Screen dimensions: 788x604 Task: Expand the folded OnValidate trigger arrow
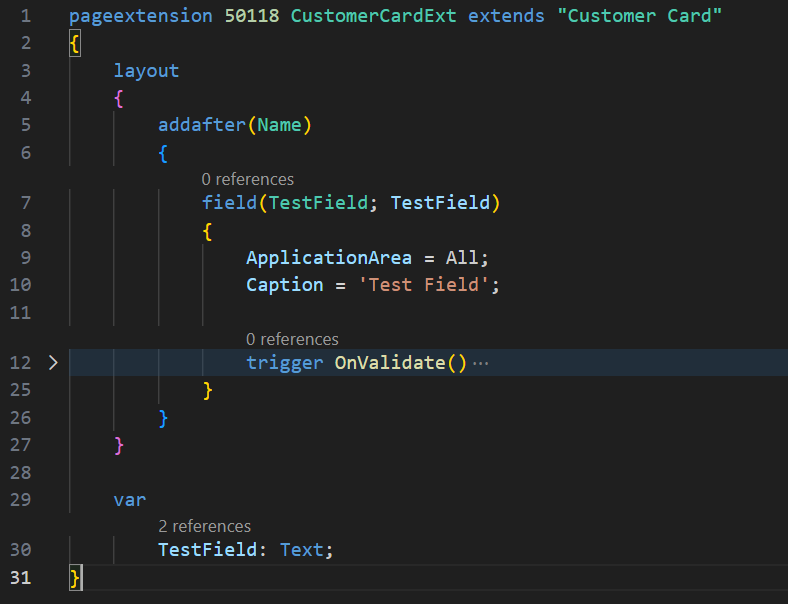pyautogui.click(x=54, y=363)
